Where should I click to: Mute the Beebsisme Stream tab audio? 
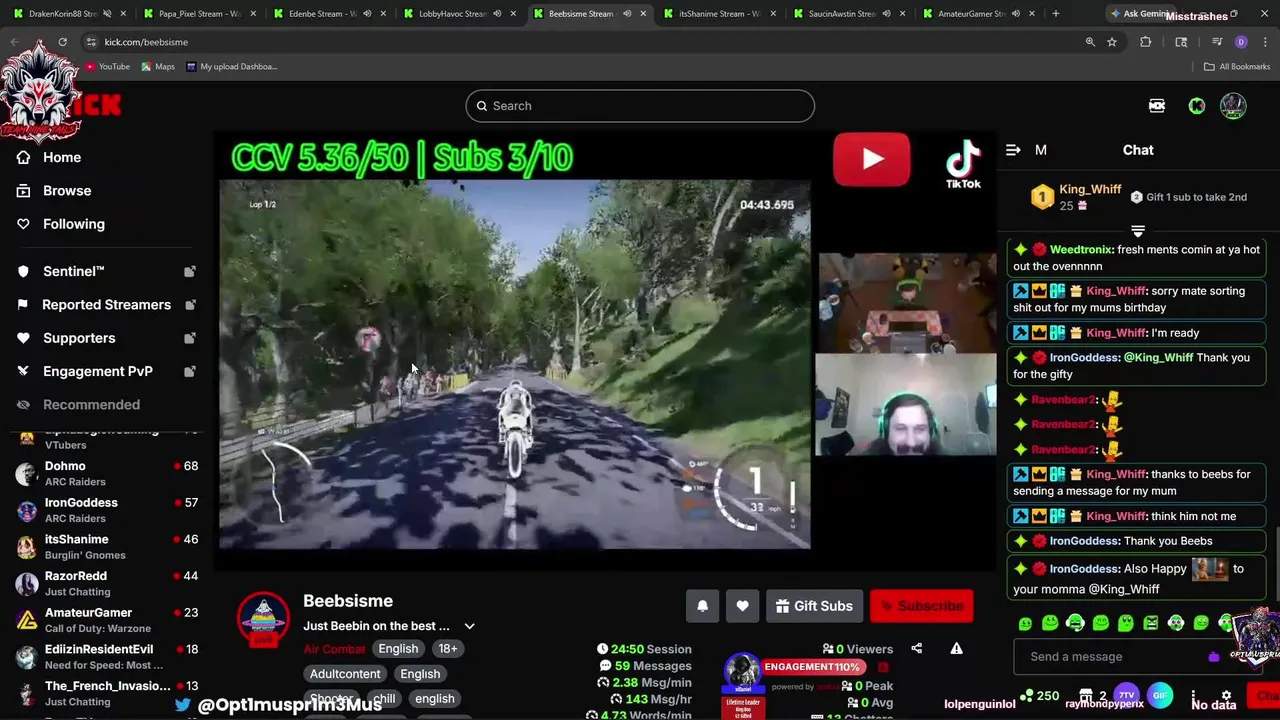(x=627, y=14)
